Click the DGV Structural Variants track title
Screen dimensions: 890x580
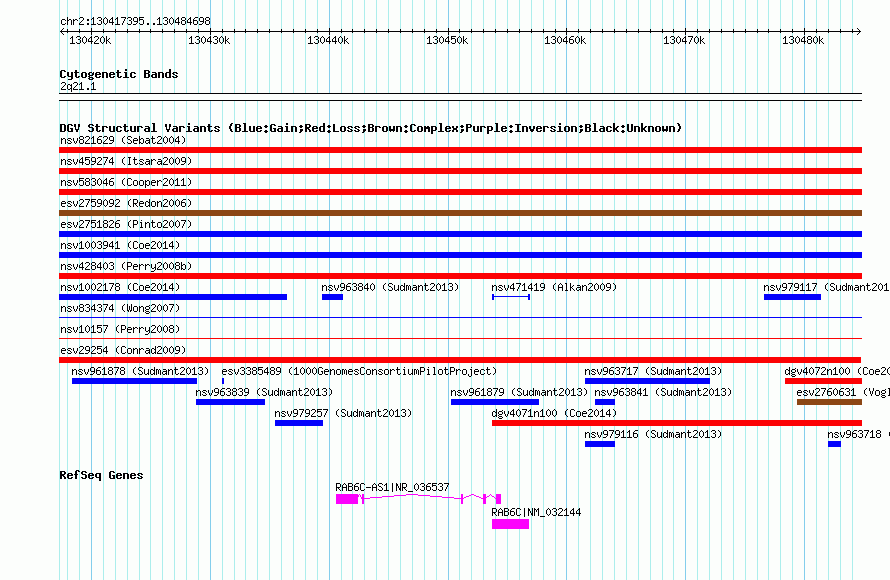click(x=370, y=128)
